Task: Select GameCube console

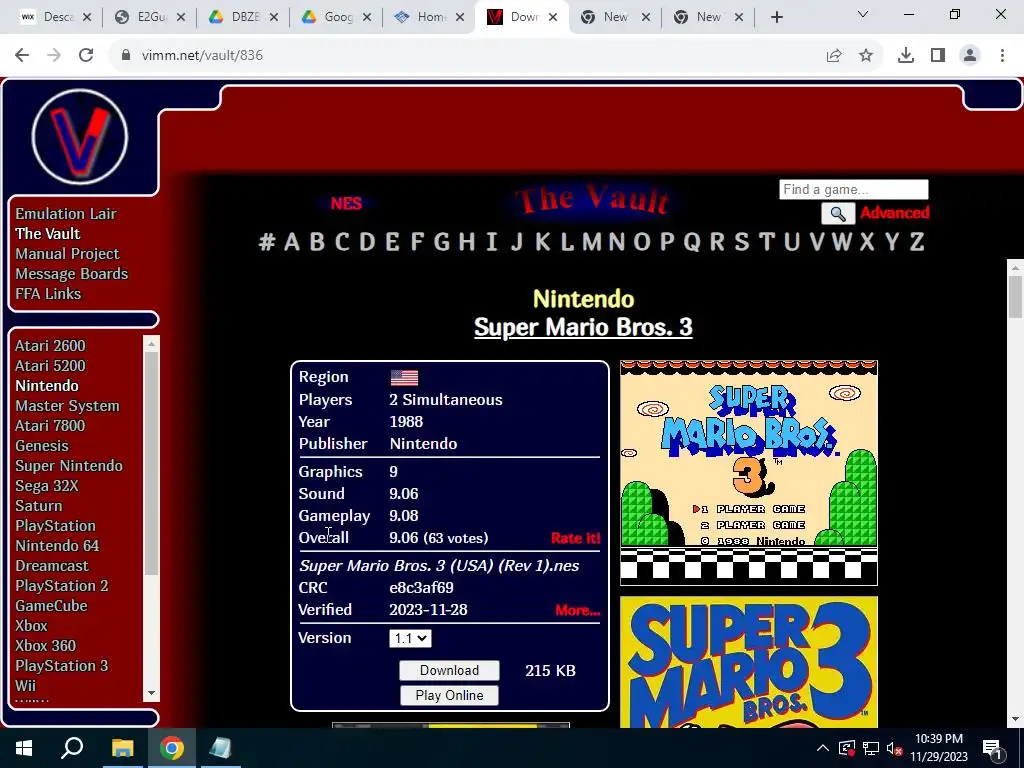Action: [x=51, y=606]
